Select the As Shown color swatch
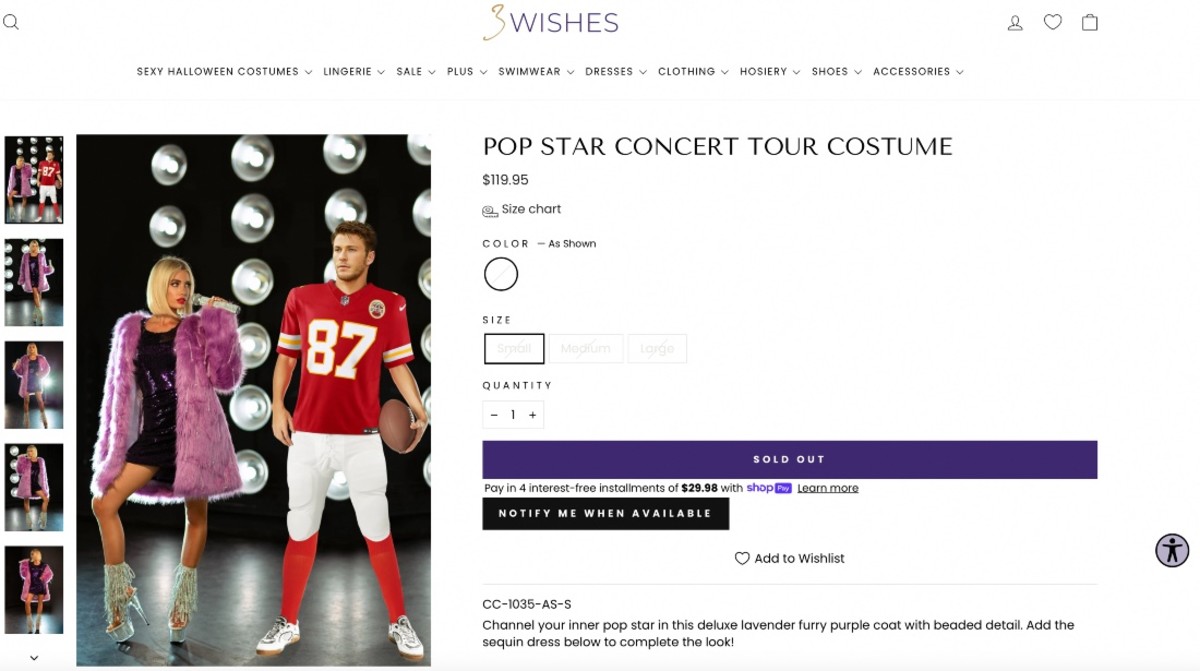The height and width of the screenshot is (671, 1200). point(501,274)
